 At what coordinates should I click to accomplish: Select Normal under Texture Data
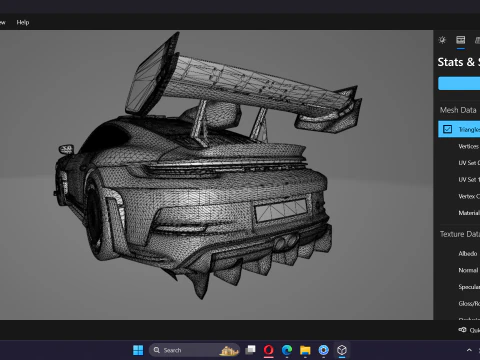(x=468, y=270)
